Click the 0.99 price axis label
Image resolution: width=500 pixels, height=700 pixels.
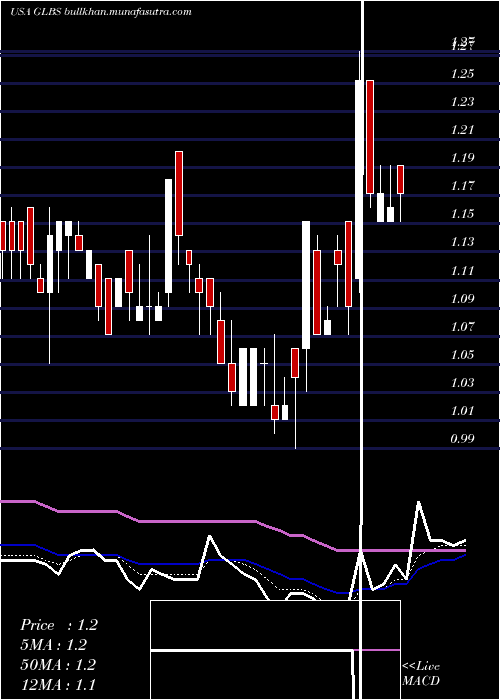pos(462,439)
